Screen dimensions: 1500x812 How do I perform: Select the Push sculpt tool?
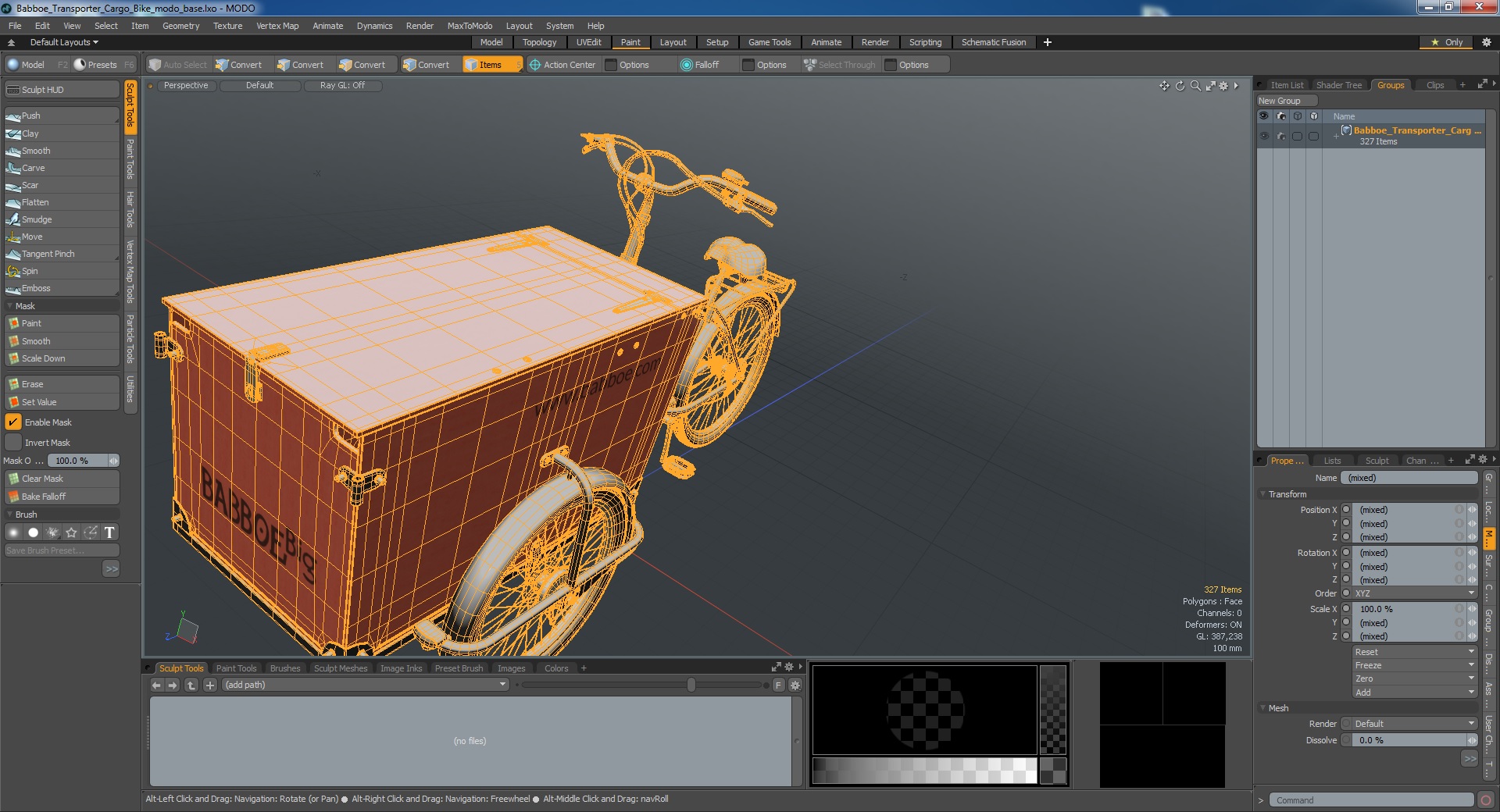(x=62, y=116)
